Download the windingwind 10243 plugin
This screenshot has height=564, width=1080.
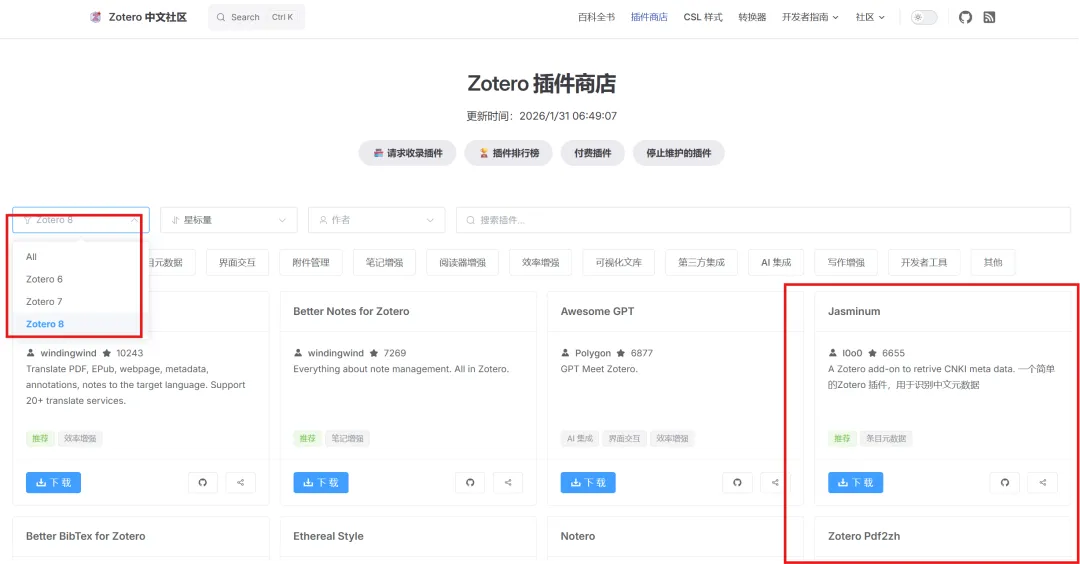point(54,483)
